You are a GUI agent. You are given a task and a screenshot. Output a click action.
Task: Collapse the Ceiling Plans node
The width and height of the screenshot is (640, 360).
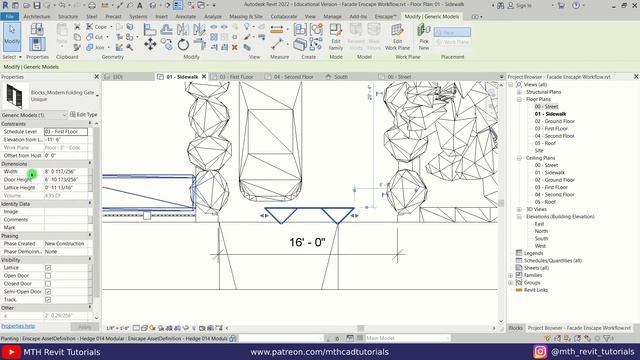pyautogui.click(x=520, y=158)
